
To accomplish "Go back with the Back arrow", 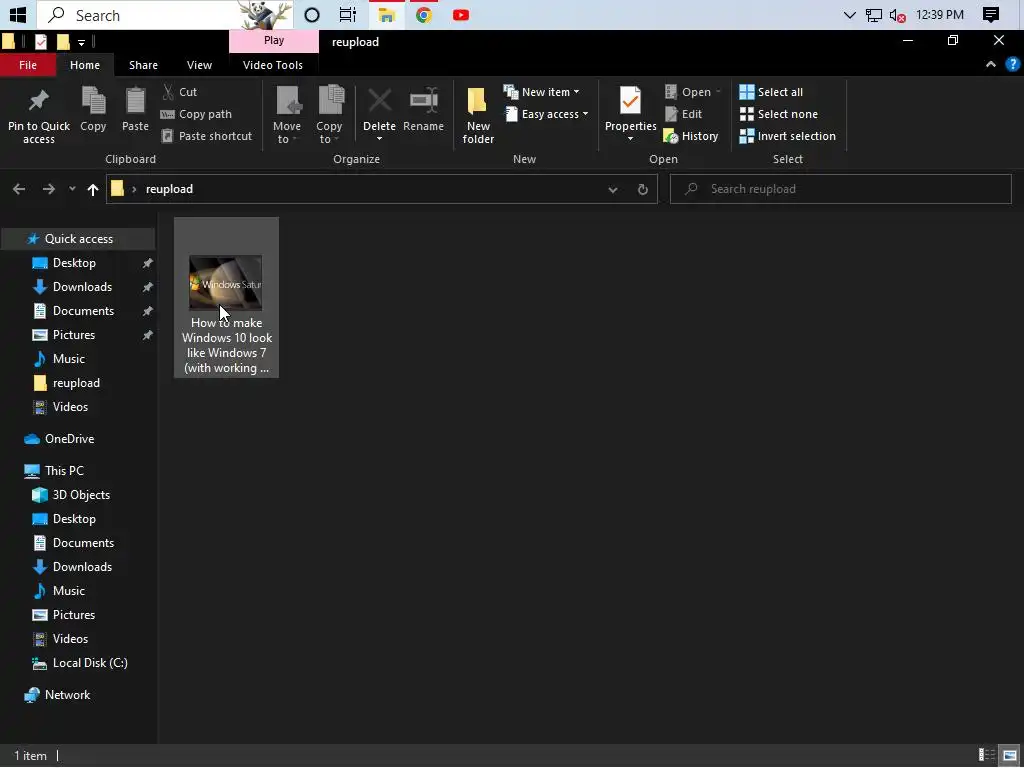I will point(19,189).
